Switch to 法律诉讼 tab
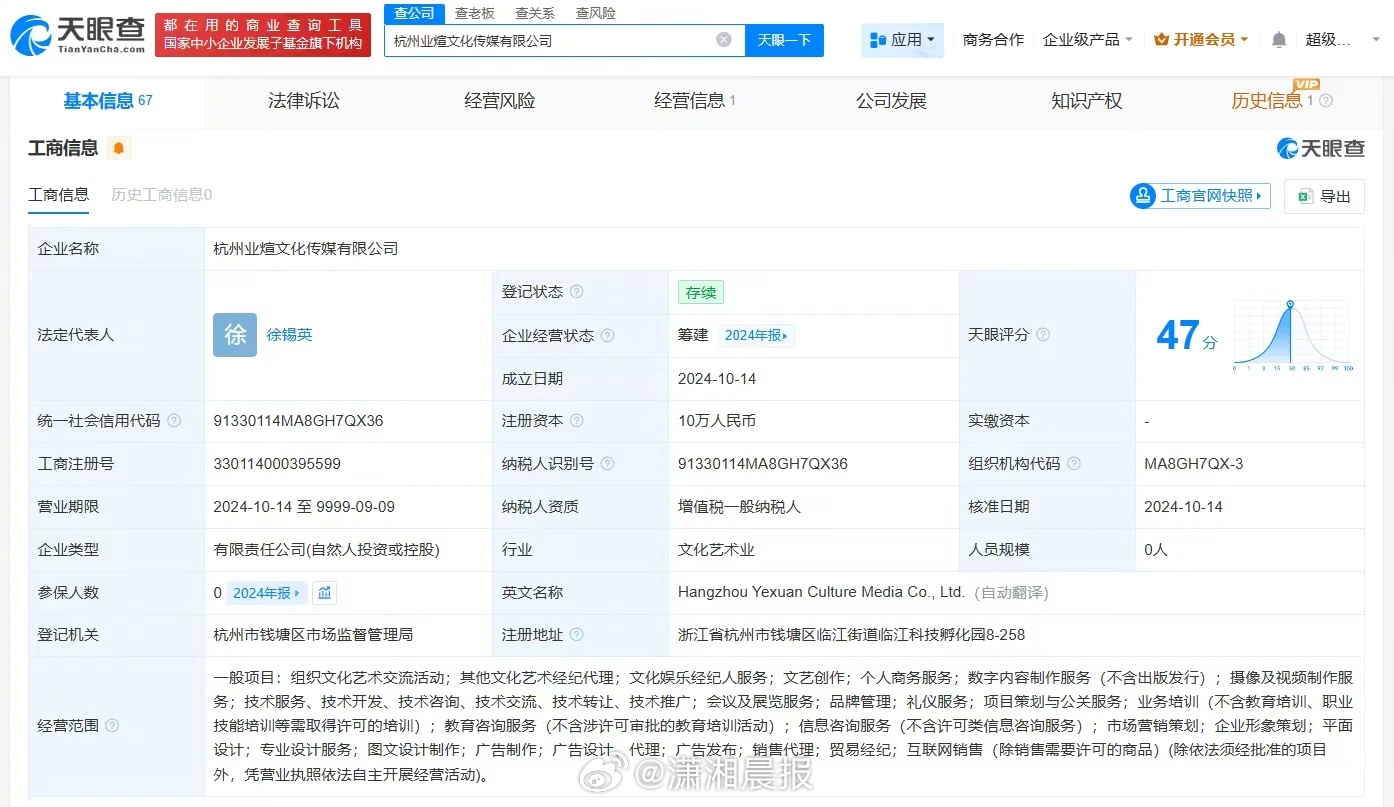Image resolution: width=1394 pixels, height=807 pixels. [x=303, y=101]
